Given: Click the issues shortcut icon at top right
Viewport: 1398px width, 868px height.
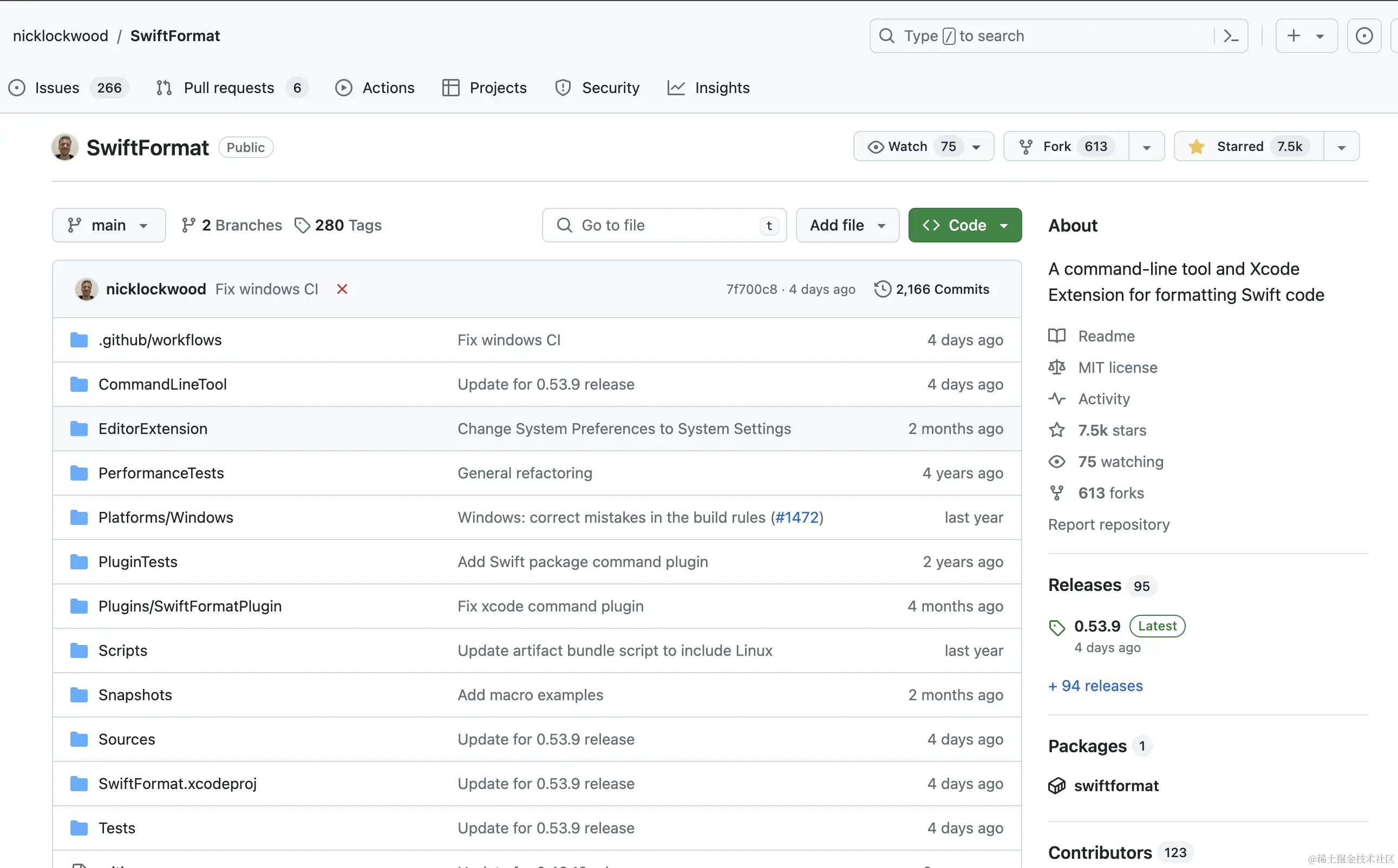Looking at the screenshot, I should point(1363,36).
